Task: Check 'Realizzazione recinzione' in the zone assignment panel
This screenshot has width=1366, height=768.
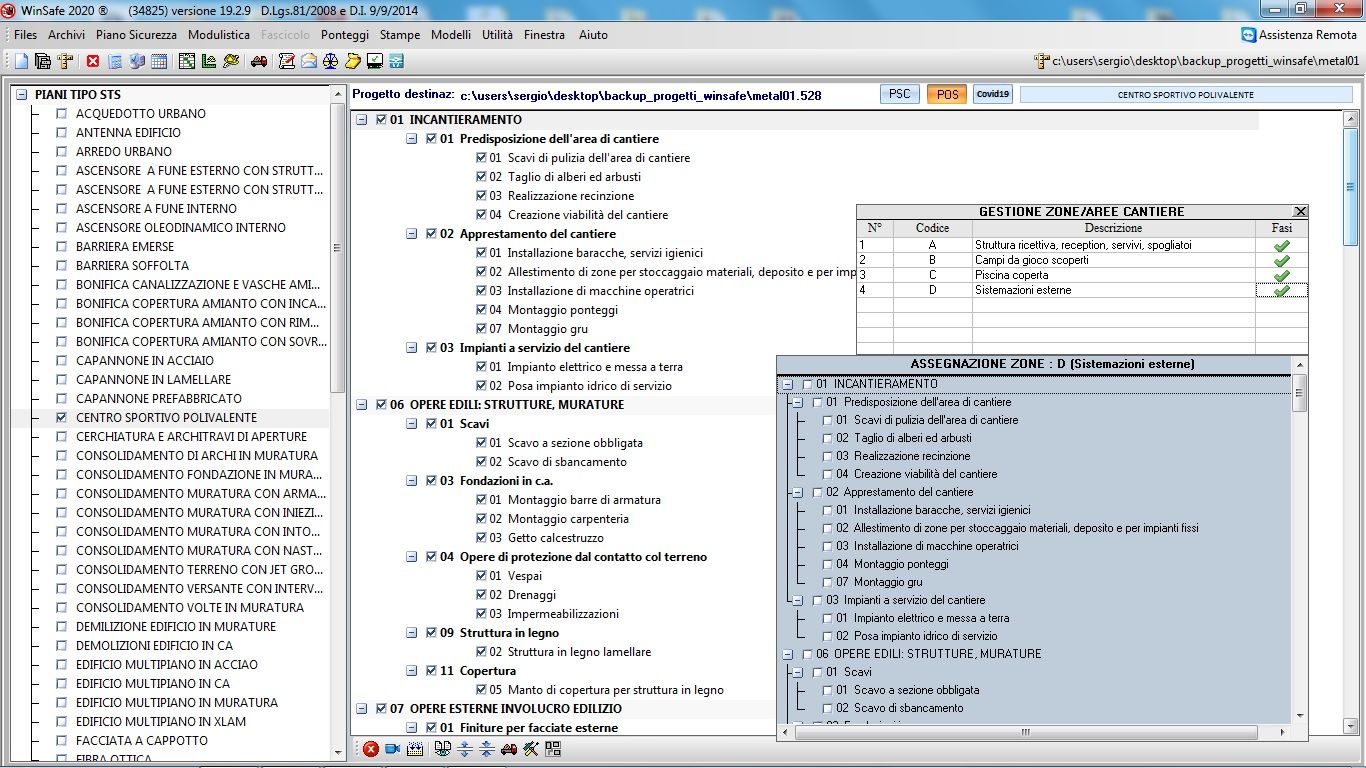Action: (x=827, y=456)
